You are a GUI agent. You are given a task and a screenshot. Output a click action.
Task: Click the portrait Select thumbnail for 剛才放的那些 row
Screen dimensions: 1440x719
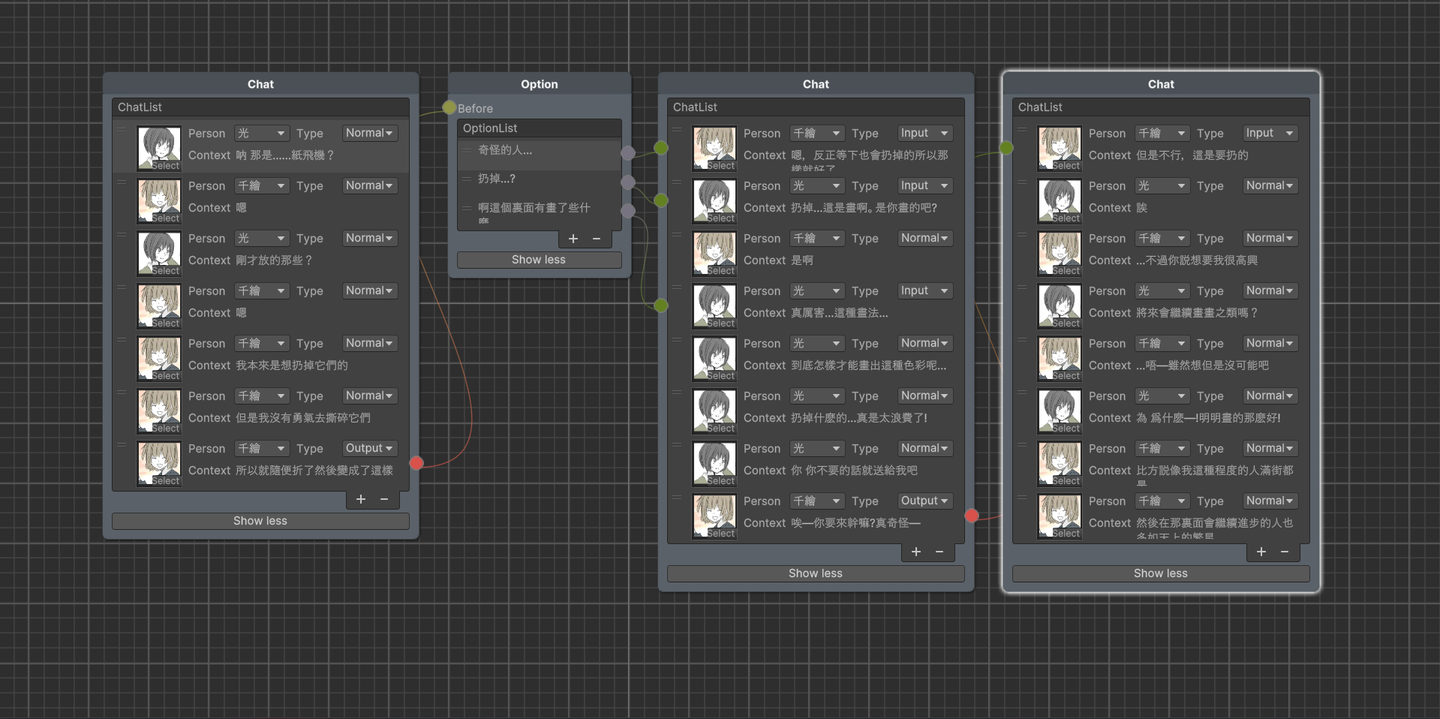coord(159,253)
